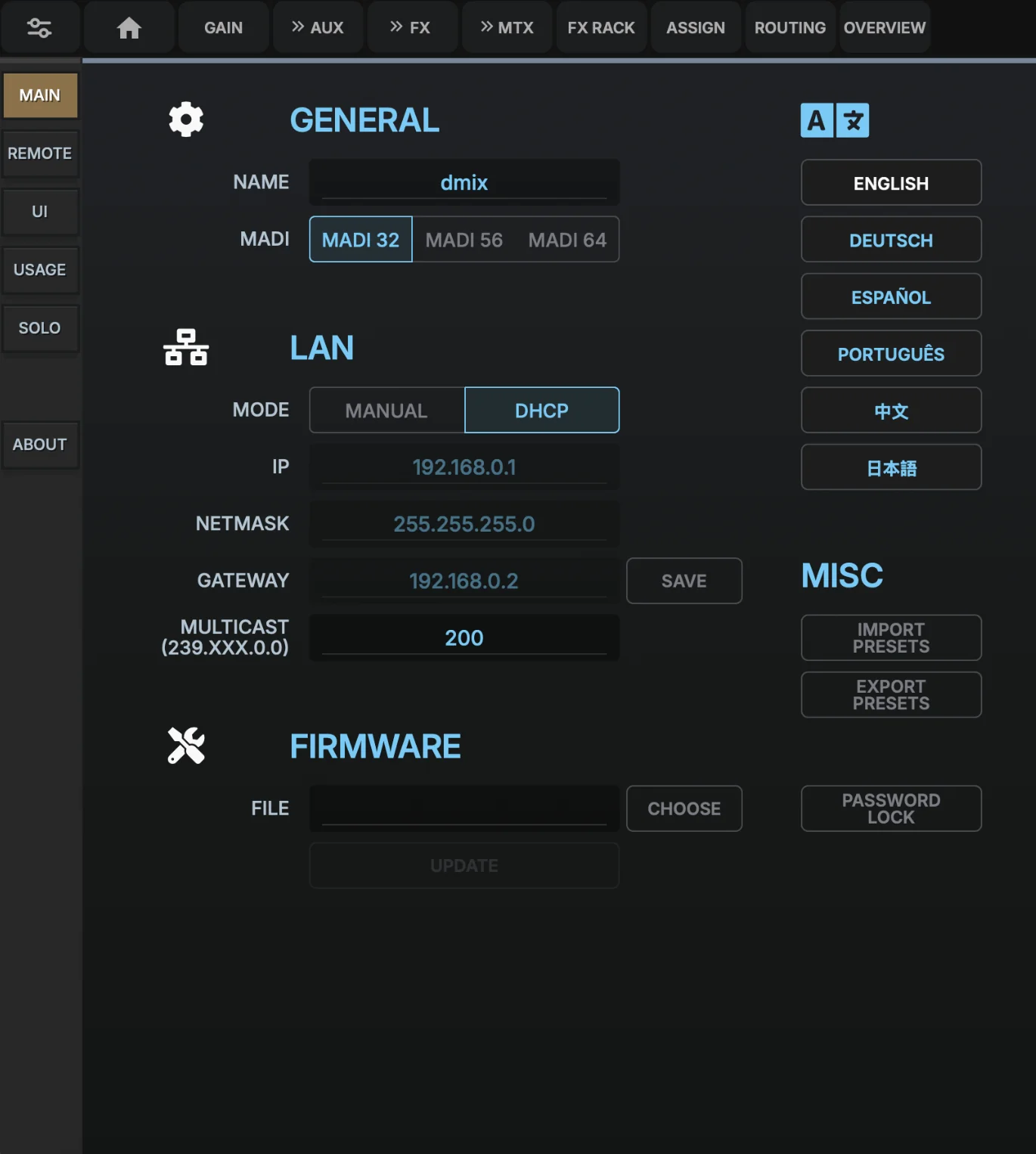Click IMPORT PRESETS
Viewport: 1036px width, 1154px height.
pyautogui.click(x=892, y=637)
